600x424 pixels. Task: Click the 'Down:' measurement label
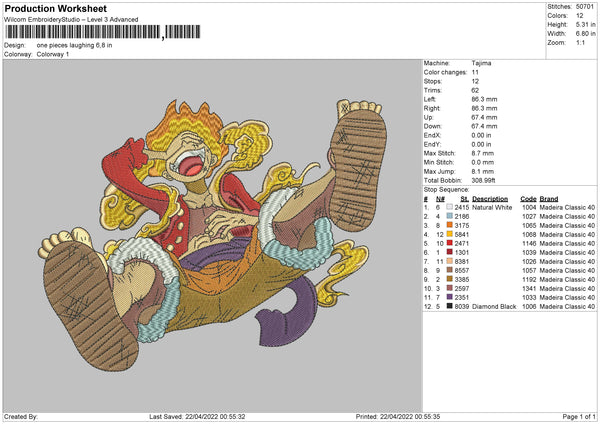click(432, 126)
